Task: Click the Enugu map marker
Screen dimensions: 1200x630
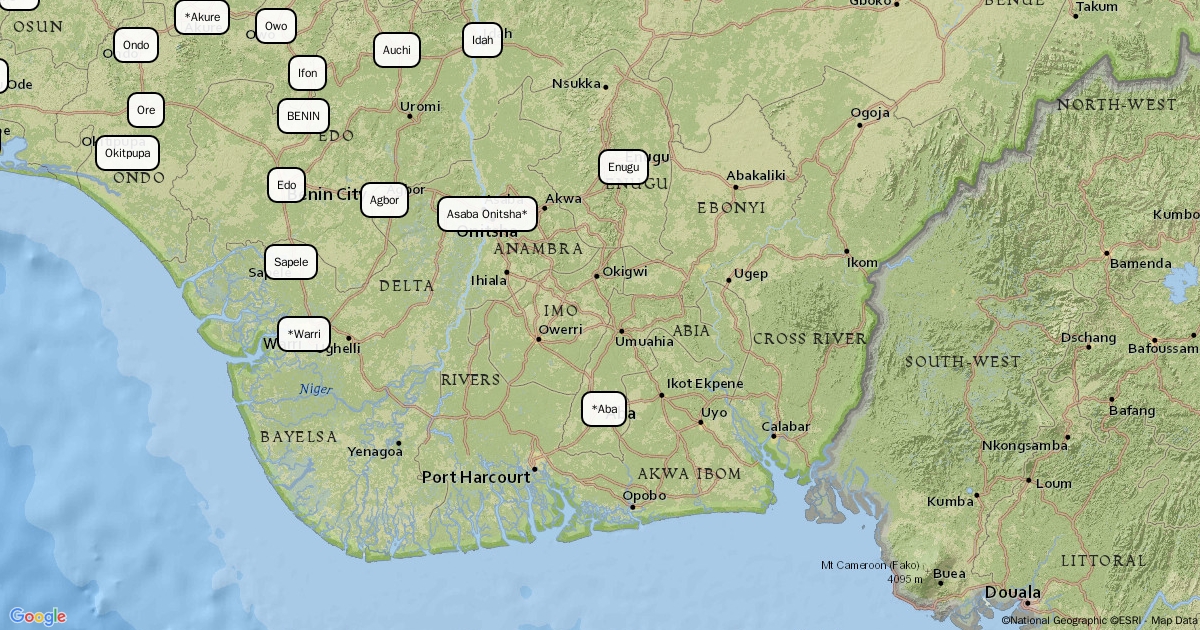Action: 623,167
